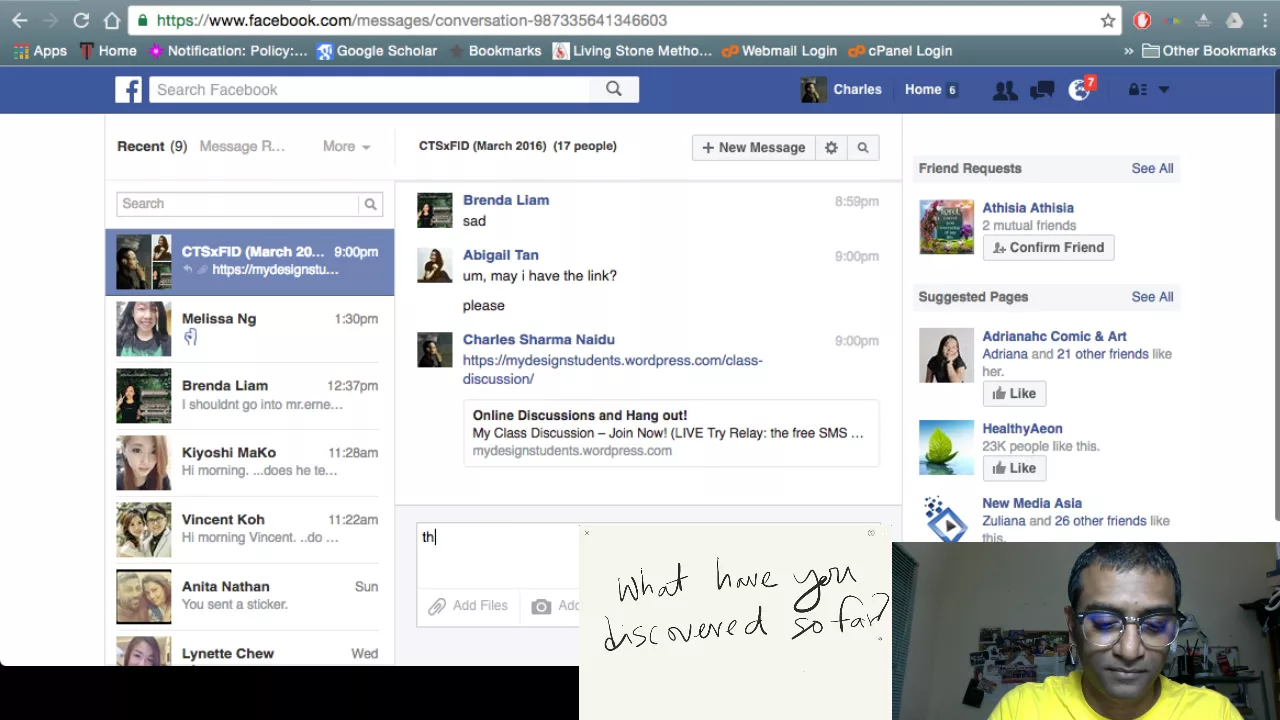Click the conversation list search magnifier
Screen dimensions: 1280x720
(370, 204)
